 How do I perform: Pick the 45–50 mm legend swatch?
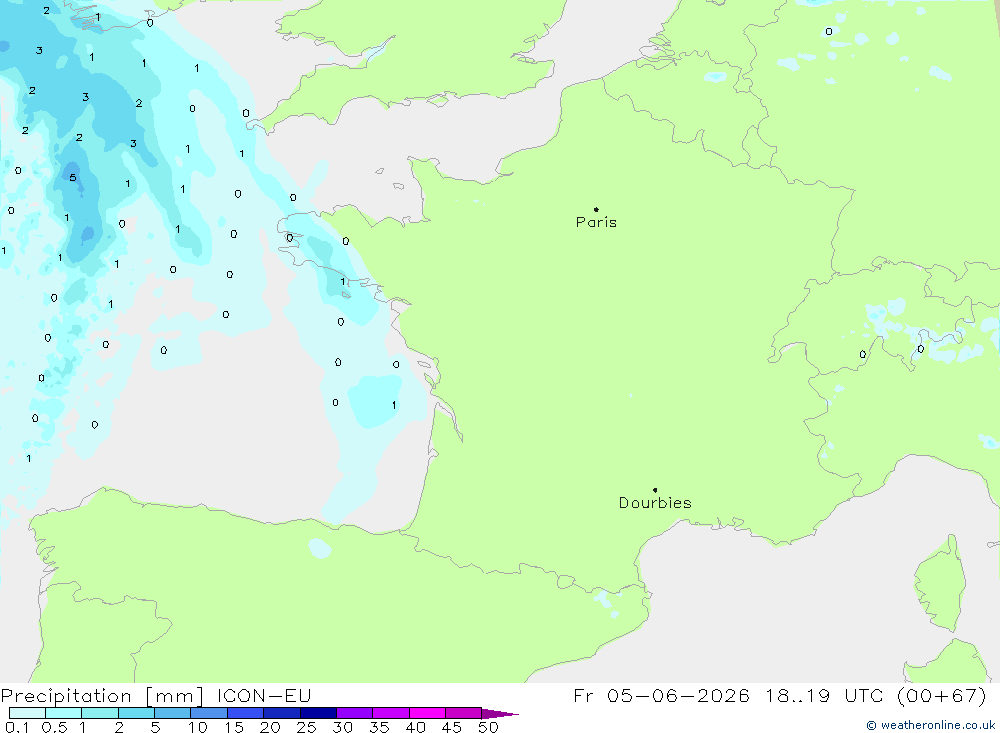(x=464, y=713)
